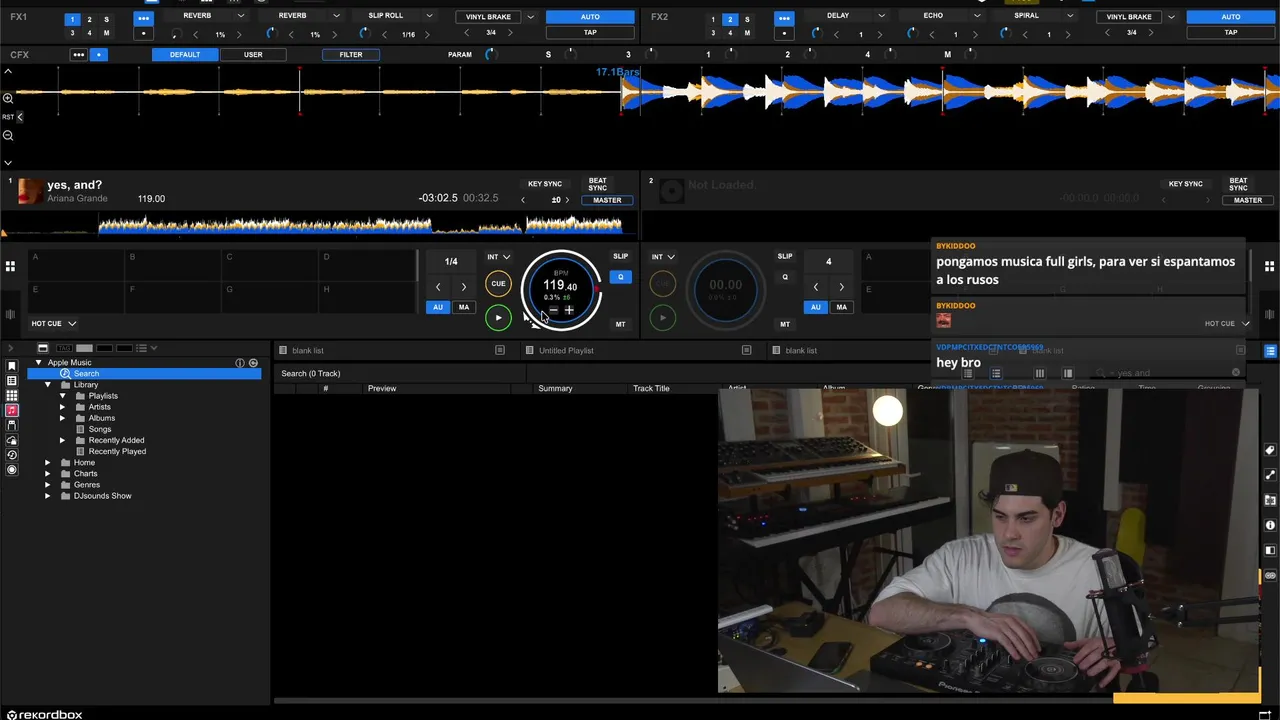
Task: Show hot cue pad grid icon on deck 1
Action: tap(10, 266)
